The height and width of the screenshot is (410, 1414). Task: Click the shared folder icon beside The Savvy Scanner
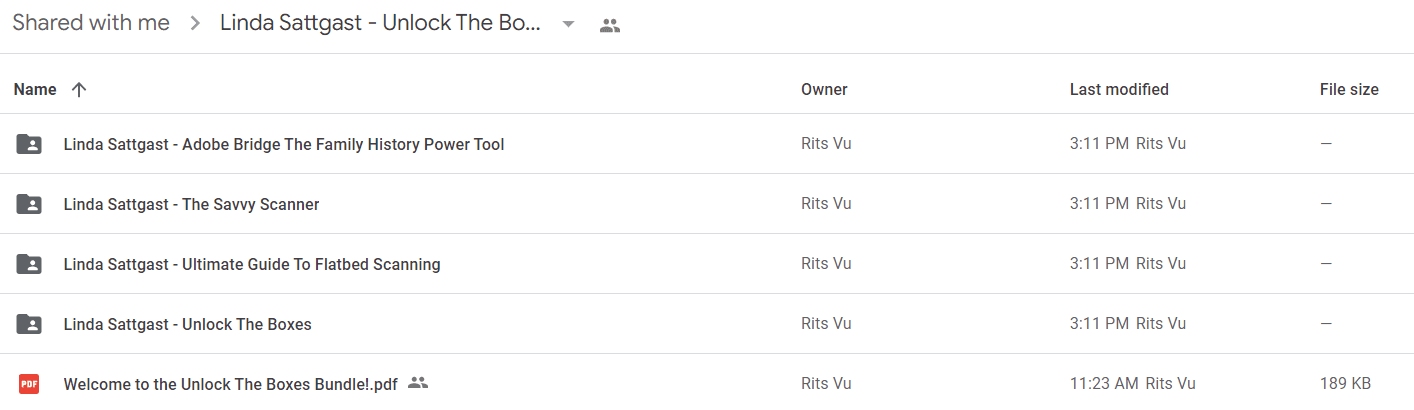coord(30,204)
